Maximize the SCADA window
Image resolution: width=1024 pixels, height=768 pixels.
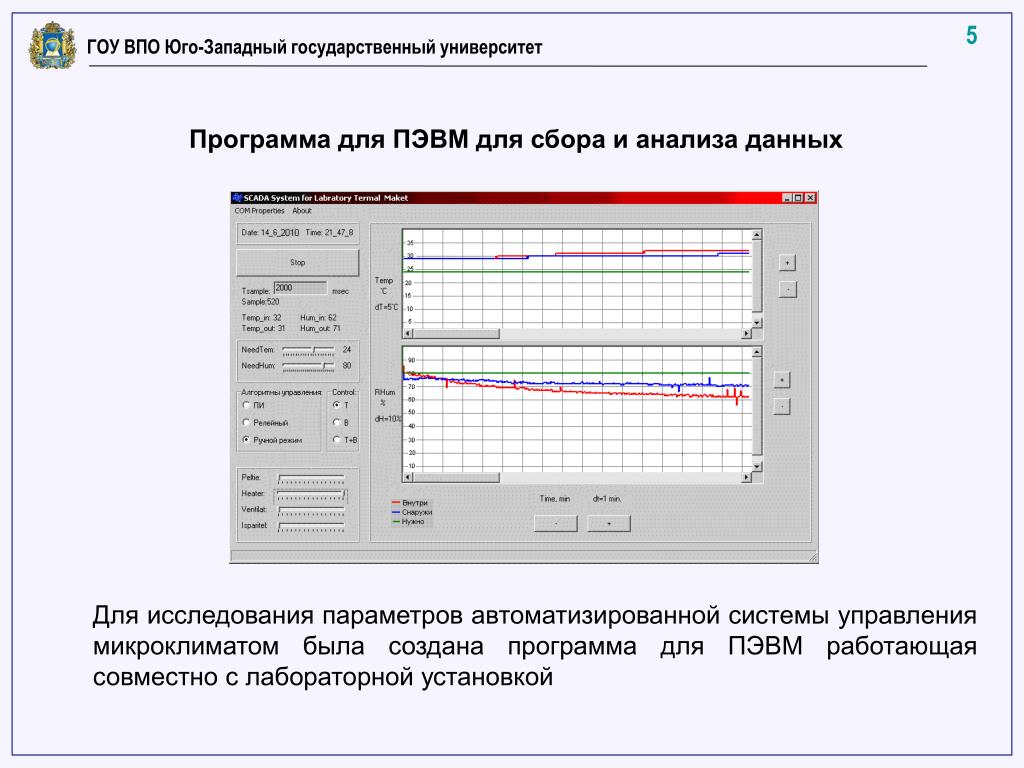pos(798,198)
